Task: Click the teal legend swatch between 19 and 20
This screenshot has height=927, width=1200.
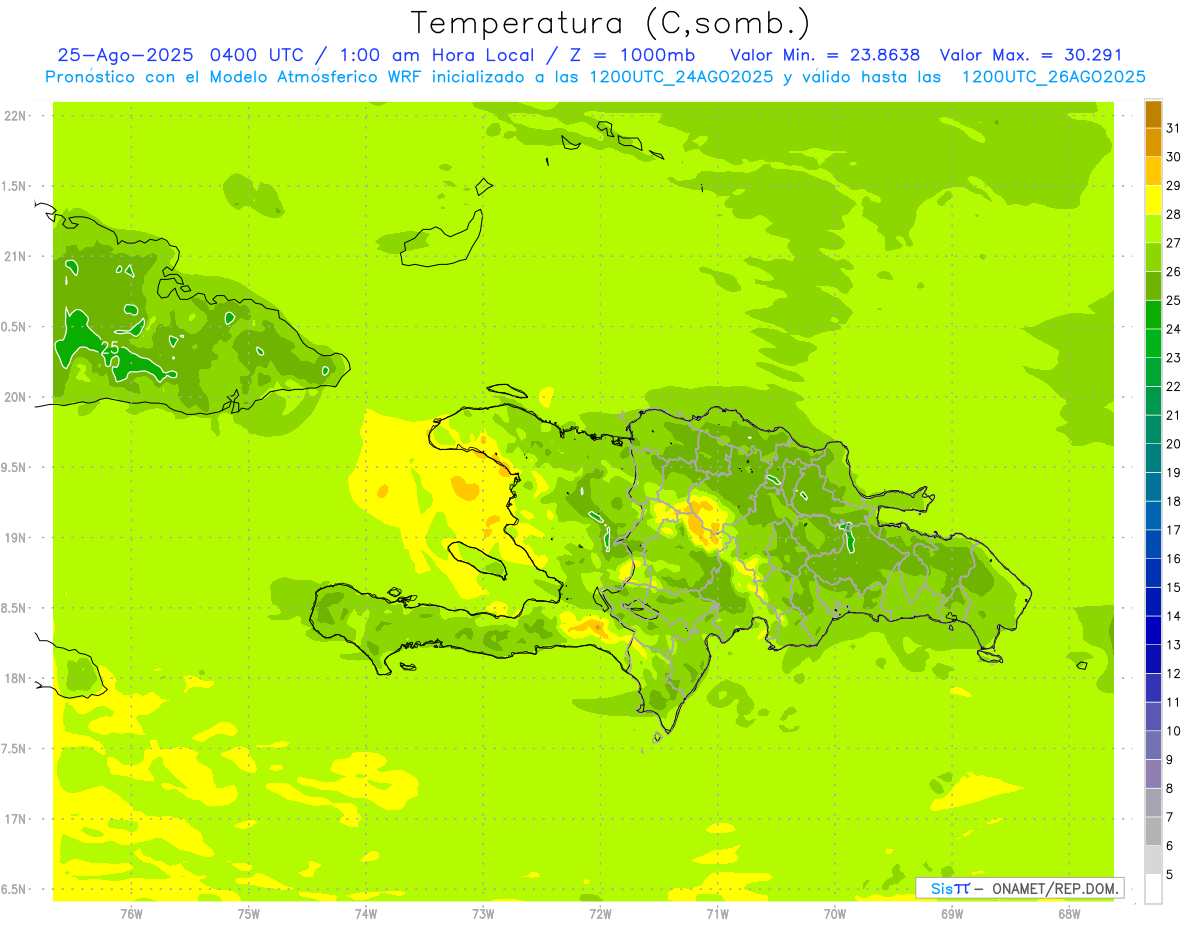Action: tap(1153, 458)
